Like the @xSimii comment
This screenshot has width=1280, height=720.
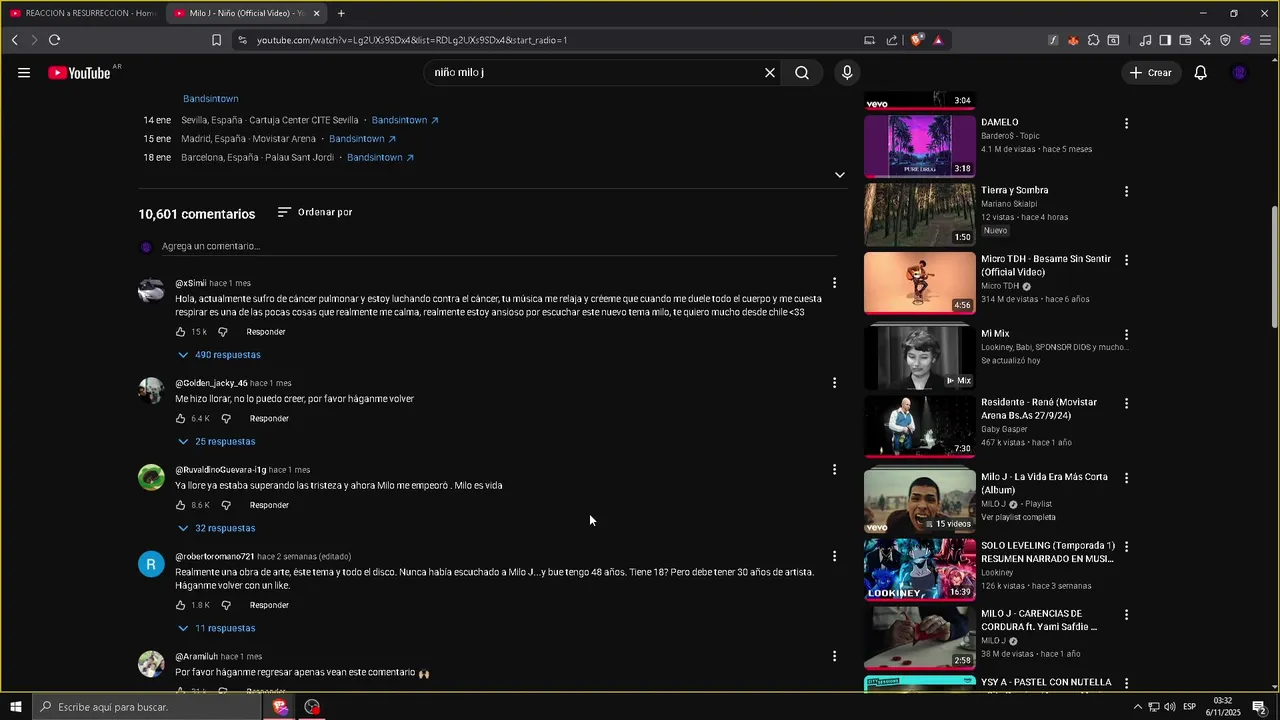(x=181, y=332)
